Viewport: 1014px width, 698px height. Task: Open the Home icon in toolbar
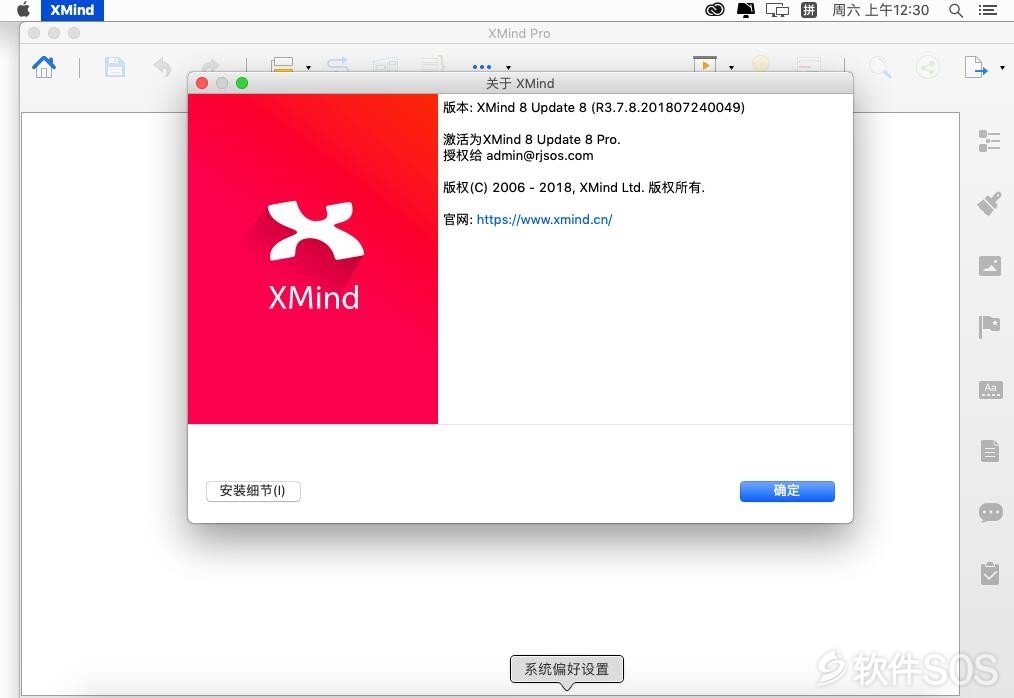click(44, 67)
